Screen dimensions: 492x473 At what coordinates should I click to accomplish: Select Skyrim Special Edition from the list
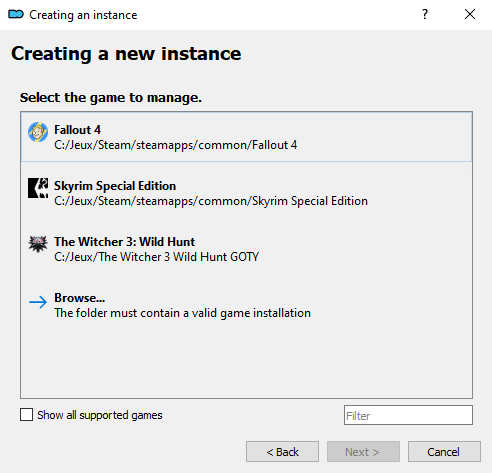pyautogui.click(x=246, y=193)
